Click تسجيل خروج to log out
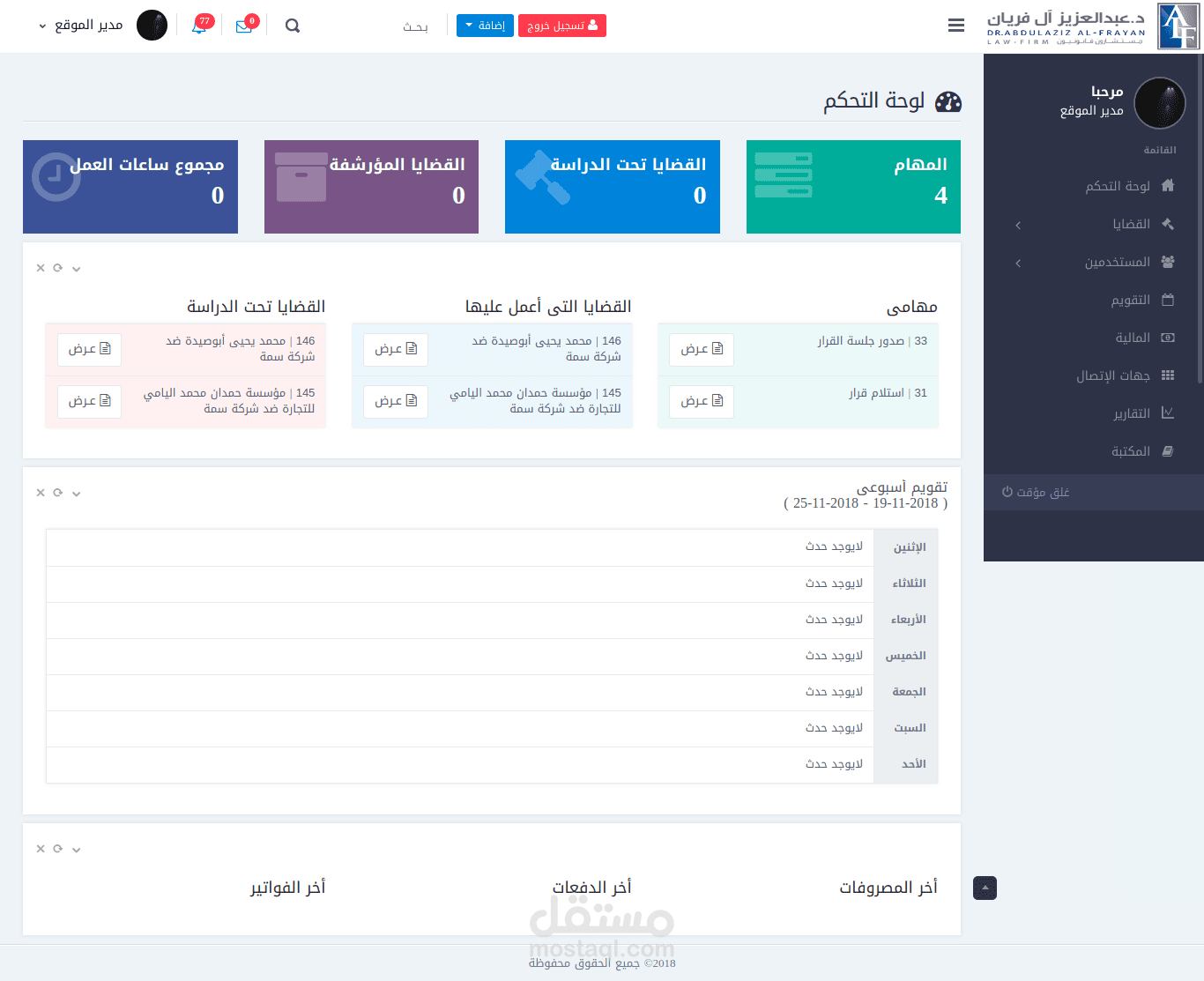 click(562, 26)
